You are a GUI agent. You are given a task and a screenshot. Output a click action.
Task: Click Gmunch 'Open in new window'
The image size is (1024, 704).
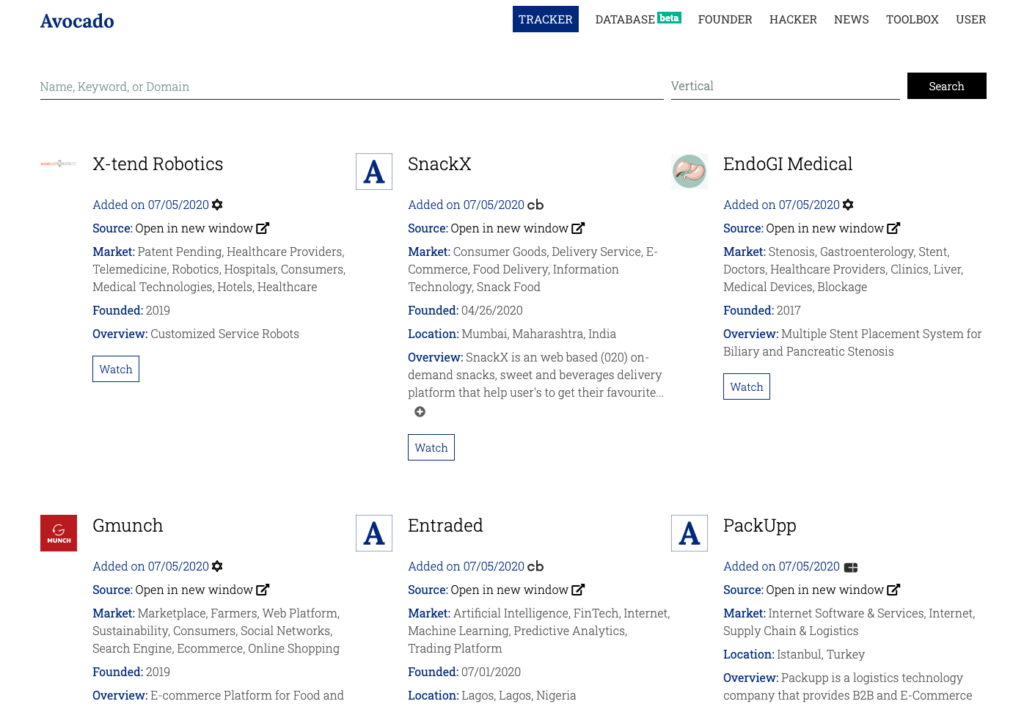coord(194,590)
